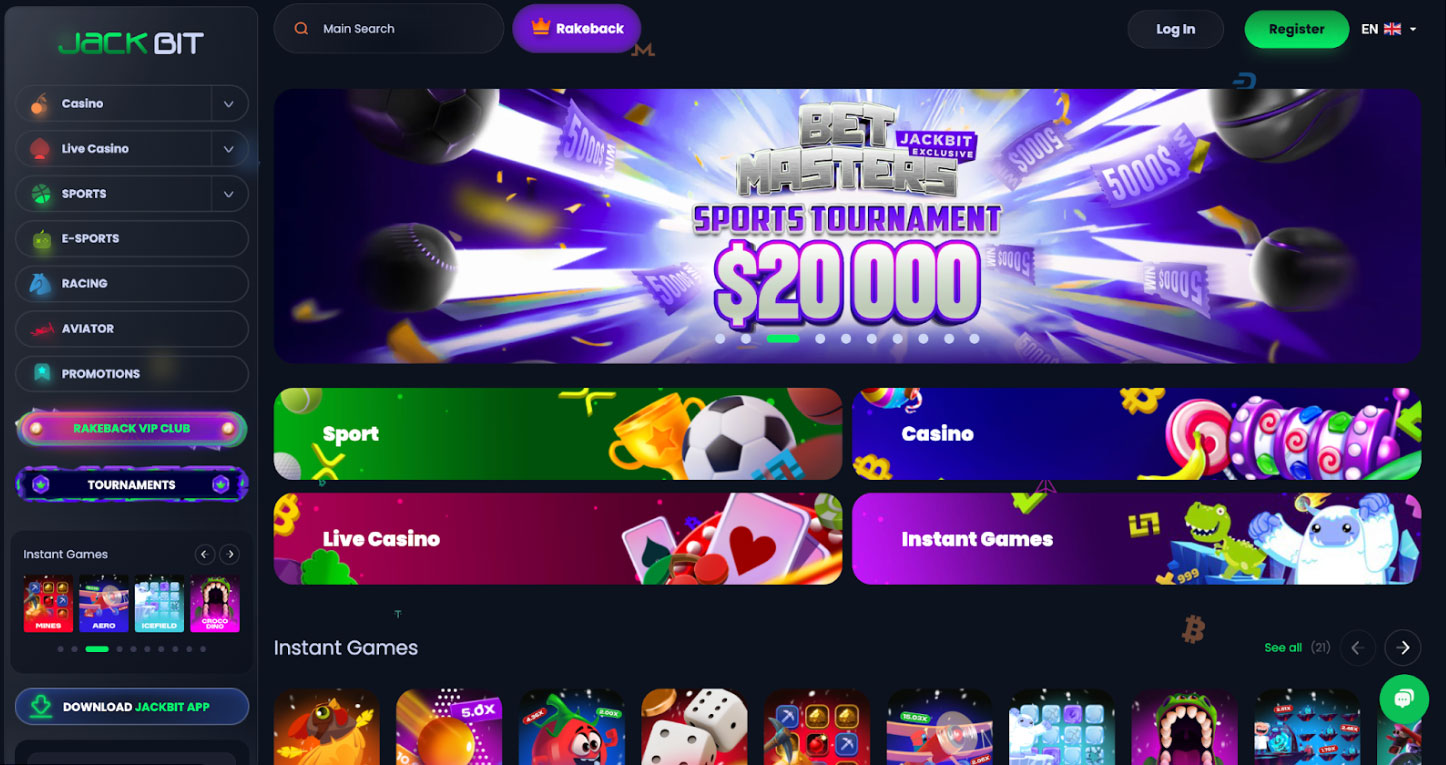This screenshot has height=765, width=1446.
Task: Click the Register button
Action: [x=1296, y=29]
